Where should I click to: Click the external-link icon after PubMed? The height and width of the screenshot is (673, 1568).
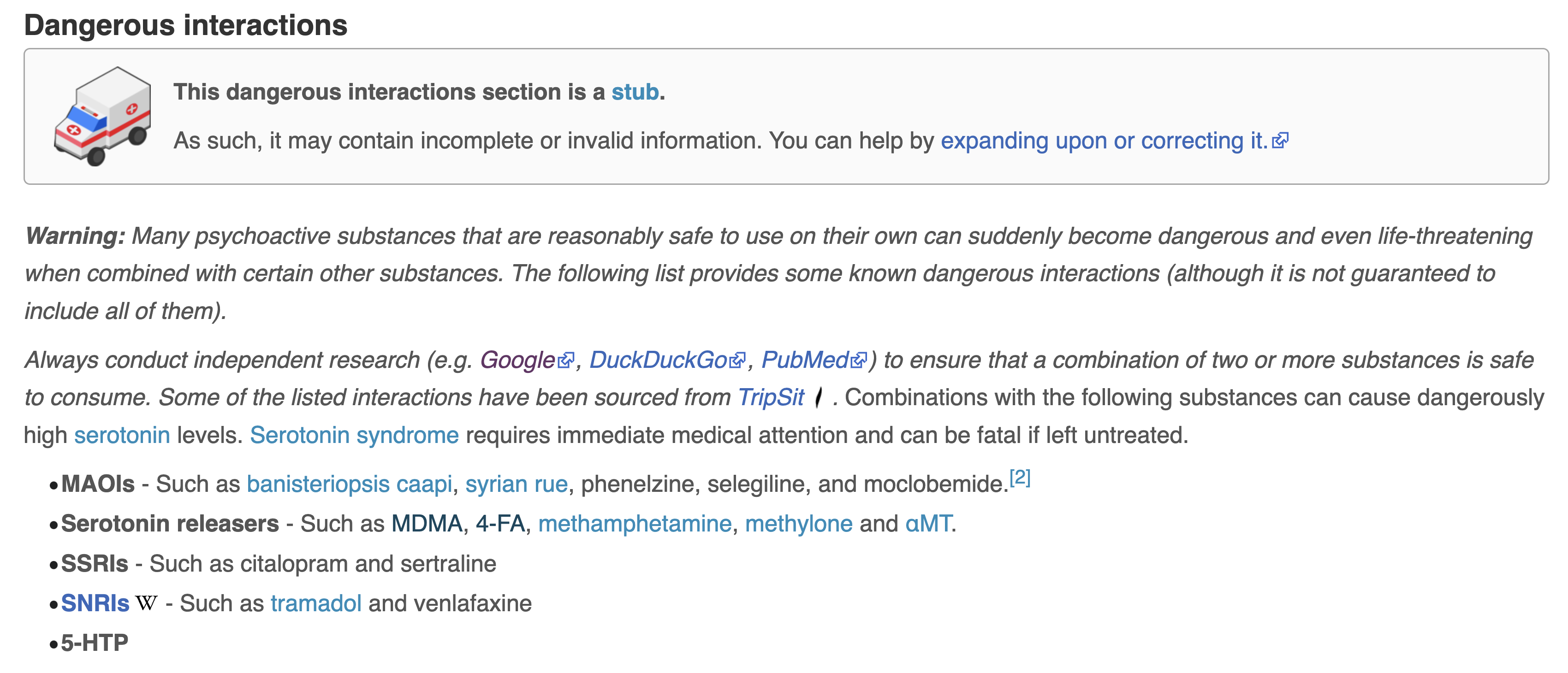[858, 361]
